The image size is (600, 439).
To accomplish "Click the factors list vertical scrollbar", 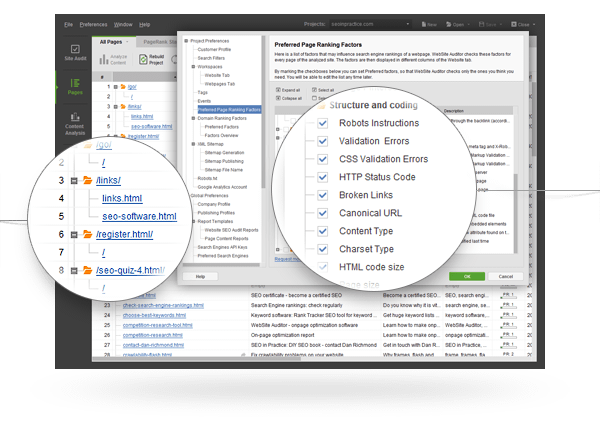I will pos(515,213).
